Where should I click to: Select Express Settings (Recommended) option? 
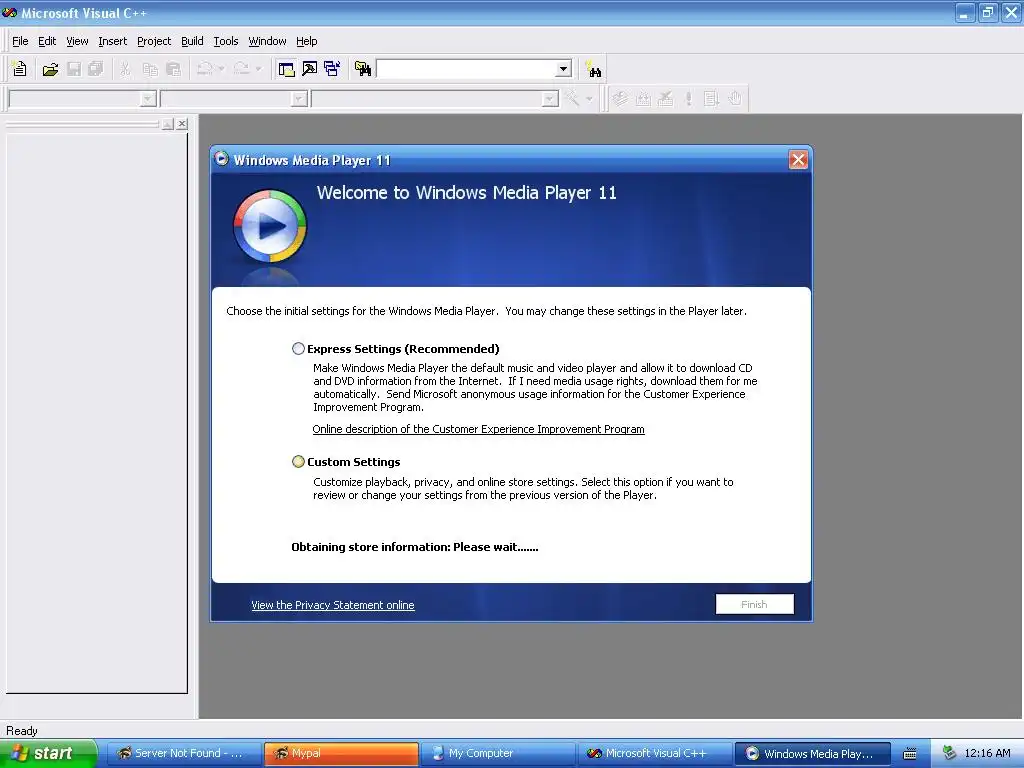point(298,349)
